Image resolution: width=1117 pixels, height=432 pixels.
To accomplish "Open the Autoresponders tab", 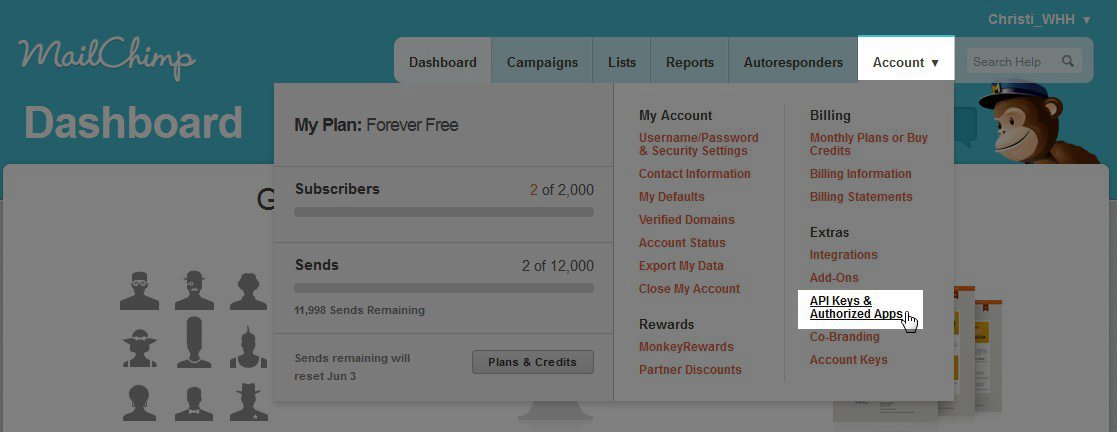I will 793,62.
